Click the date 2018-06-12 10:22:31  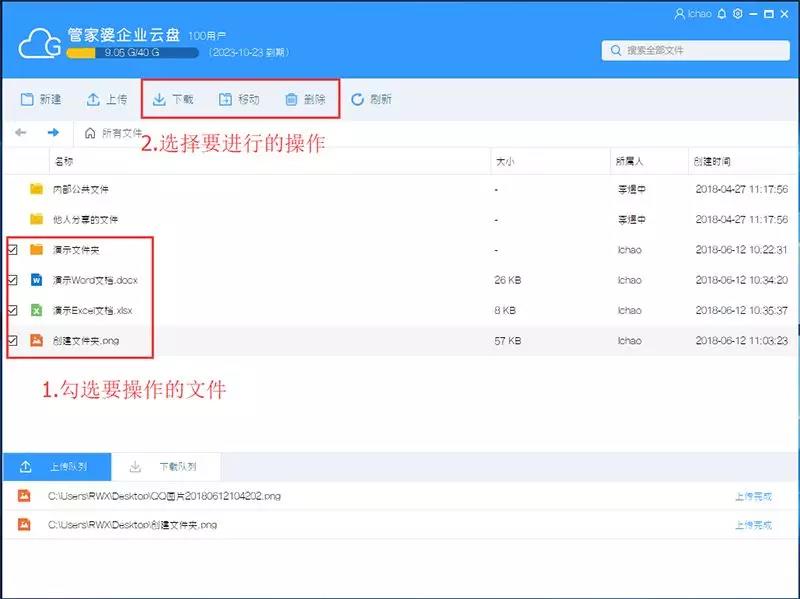[741, 250]
